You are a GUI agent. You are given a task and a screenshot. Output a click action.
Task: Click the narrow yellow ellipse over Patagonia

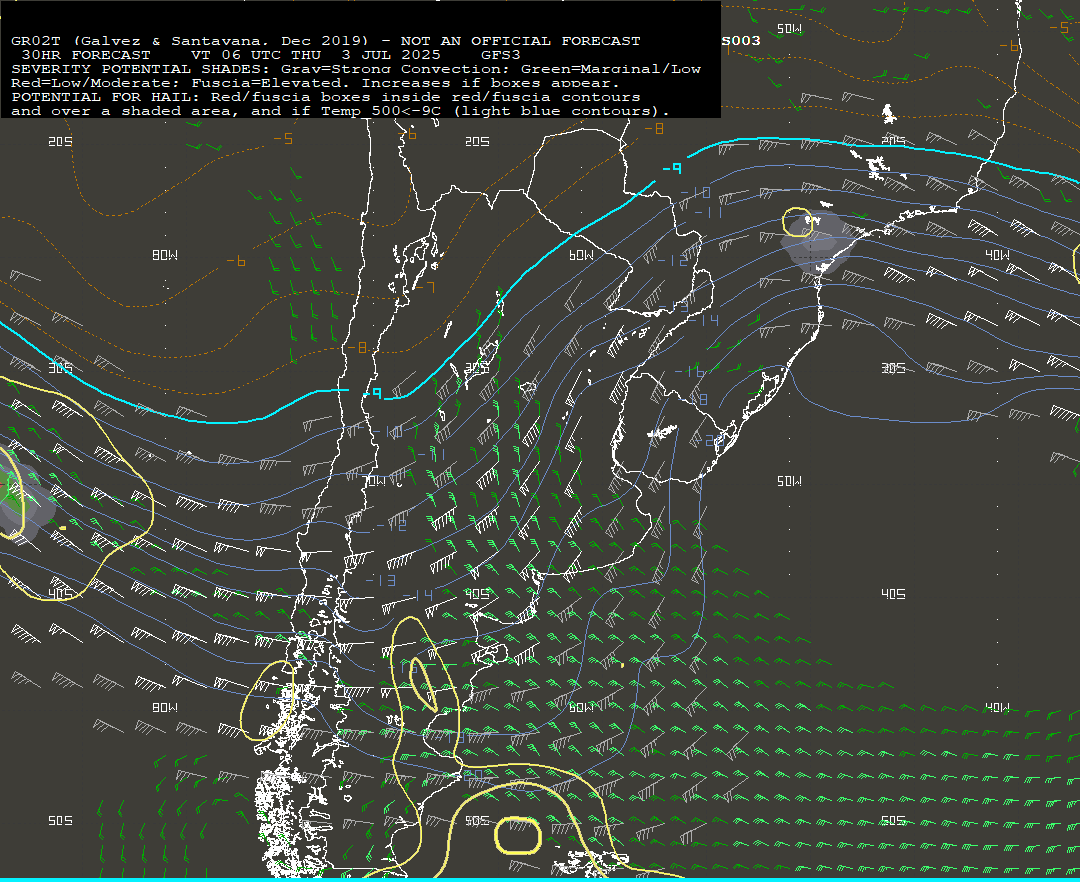423,684
